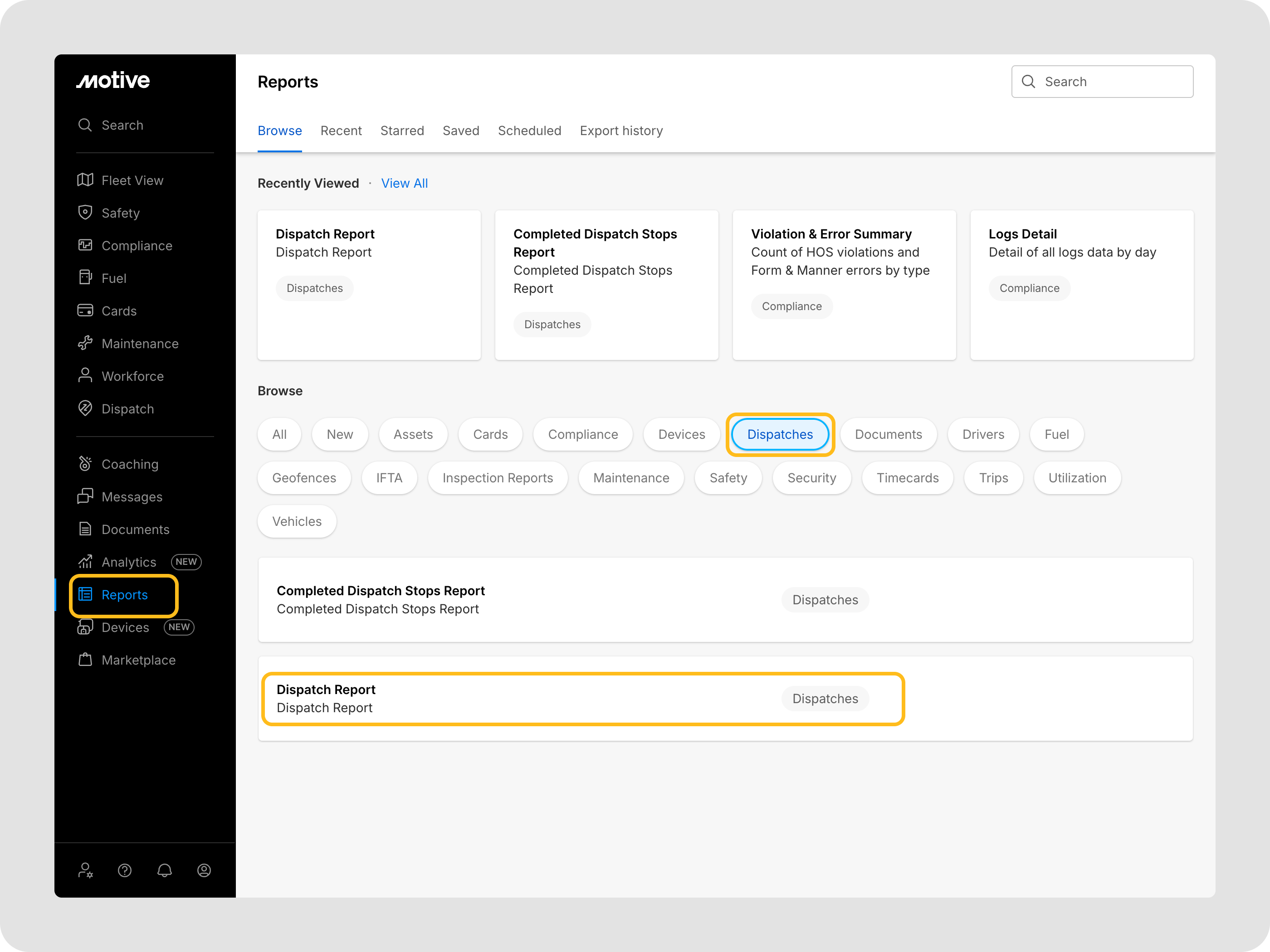Viewport: 1270px width, 952px height.
Task: Open the notifications bell icon
Action: click(x=164, y=870)
